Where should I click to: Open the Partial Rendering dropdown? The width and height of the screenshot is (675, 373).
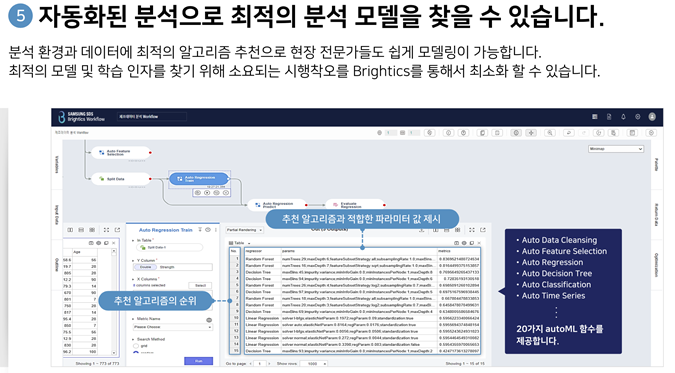pyautogui.click(x=245, y=230)
